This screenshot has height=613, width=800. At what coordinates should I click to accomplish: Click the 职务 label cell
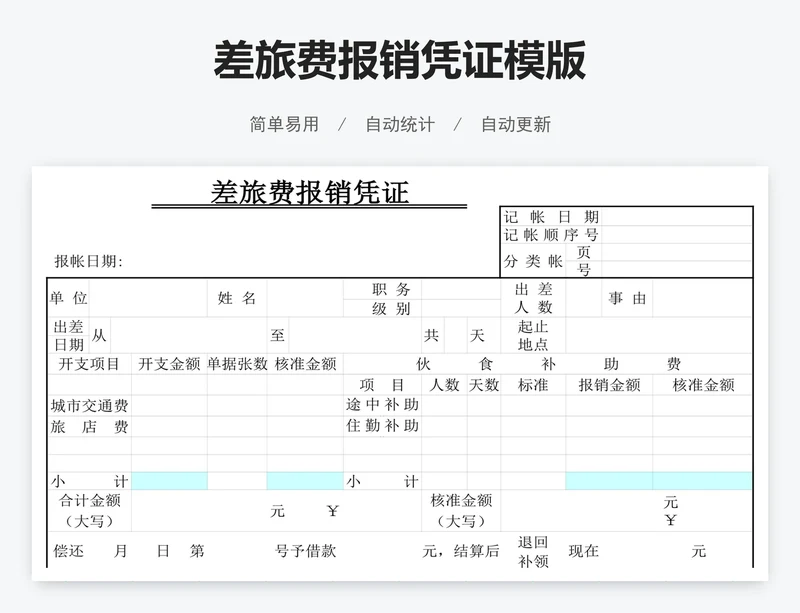pyautogui.click(x=383, y=289)
